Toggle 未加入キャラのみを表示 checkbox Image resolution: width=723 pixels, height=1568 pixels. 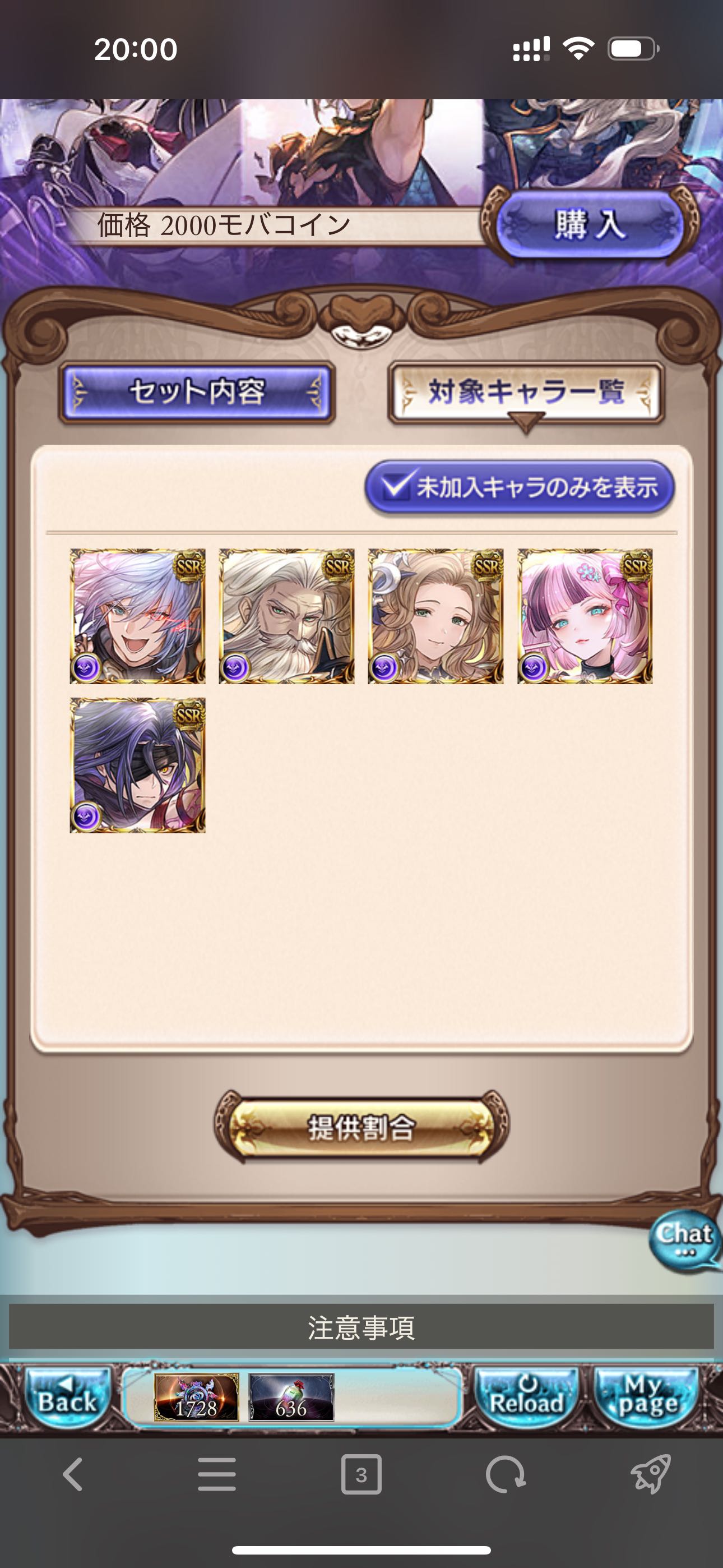pos(520,487)
